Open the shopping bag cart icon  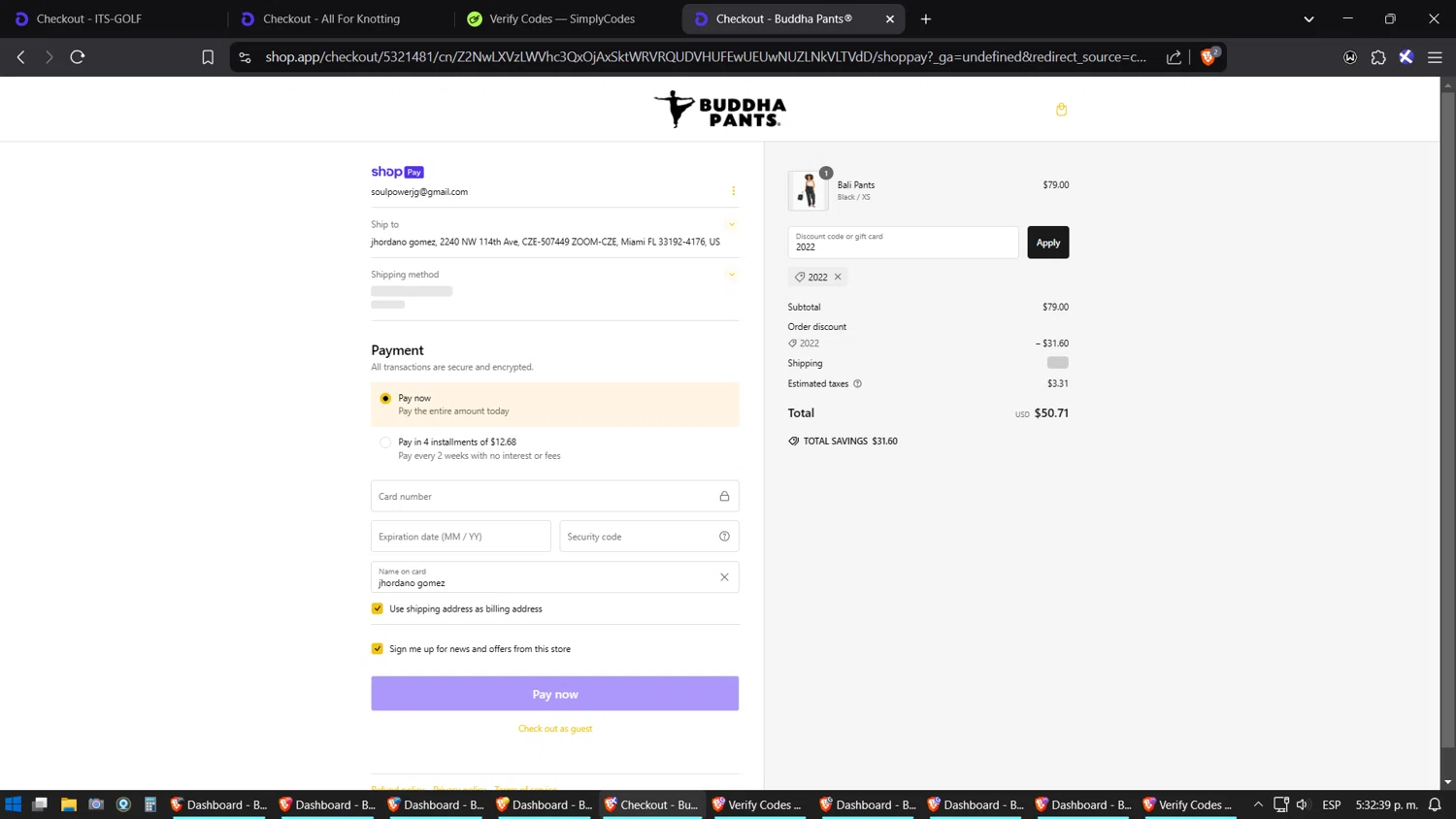1061,110
